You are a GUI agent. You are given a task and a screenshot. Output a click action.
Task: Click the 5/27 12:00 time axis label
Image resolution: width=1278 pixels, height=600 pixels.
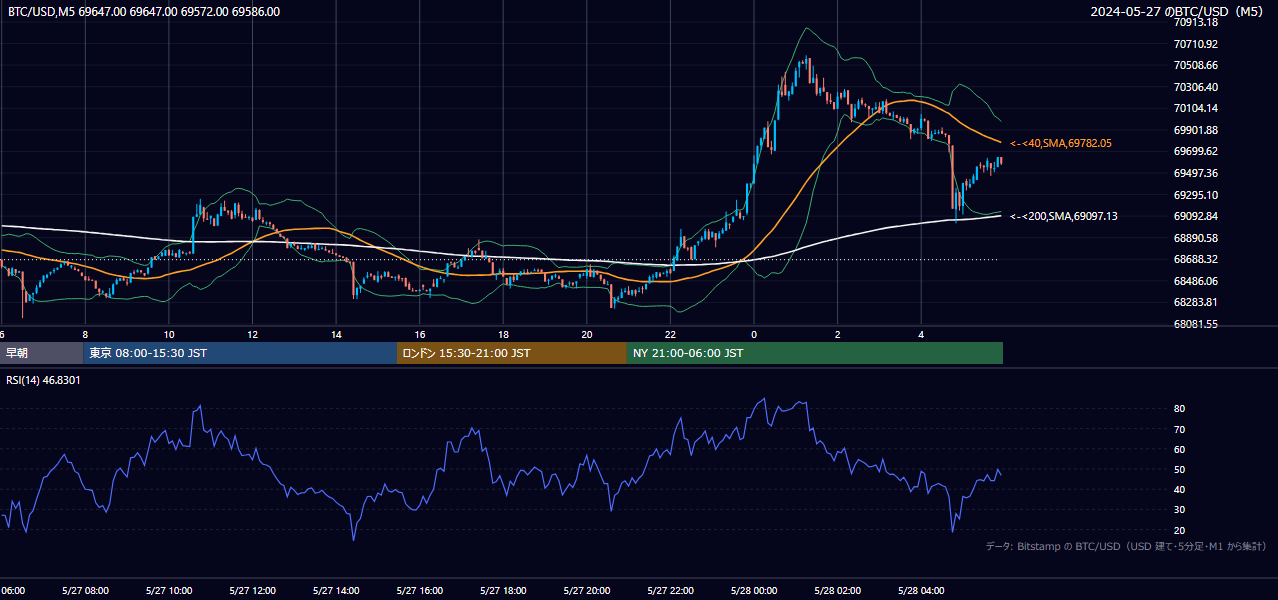(x=252, y=591)
